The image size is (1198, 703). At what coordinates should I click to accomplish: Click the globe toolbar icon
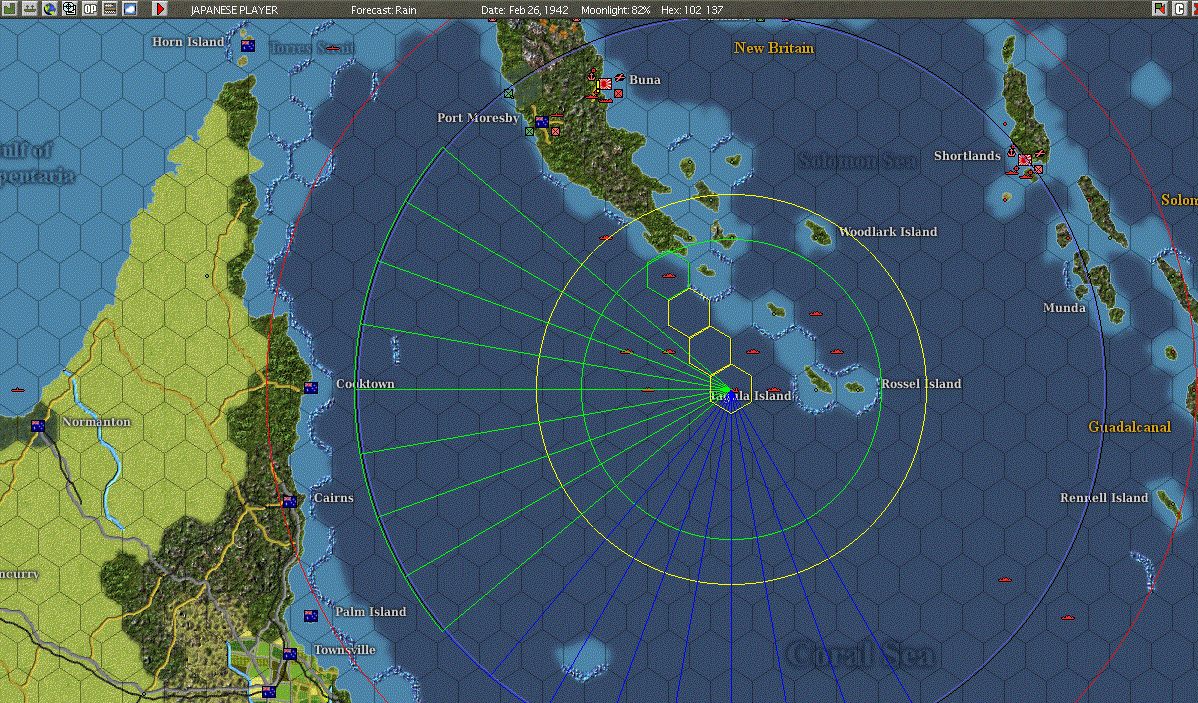49,8
